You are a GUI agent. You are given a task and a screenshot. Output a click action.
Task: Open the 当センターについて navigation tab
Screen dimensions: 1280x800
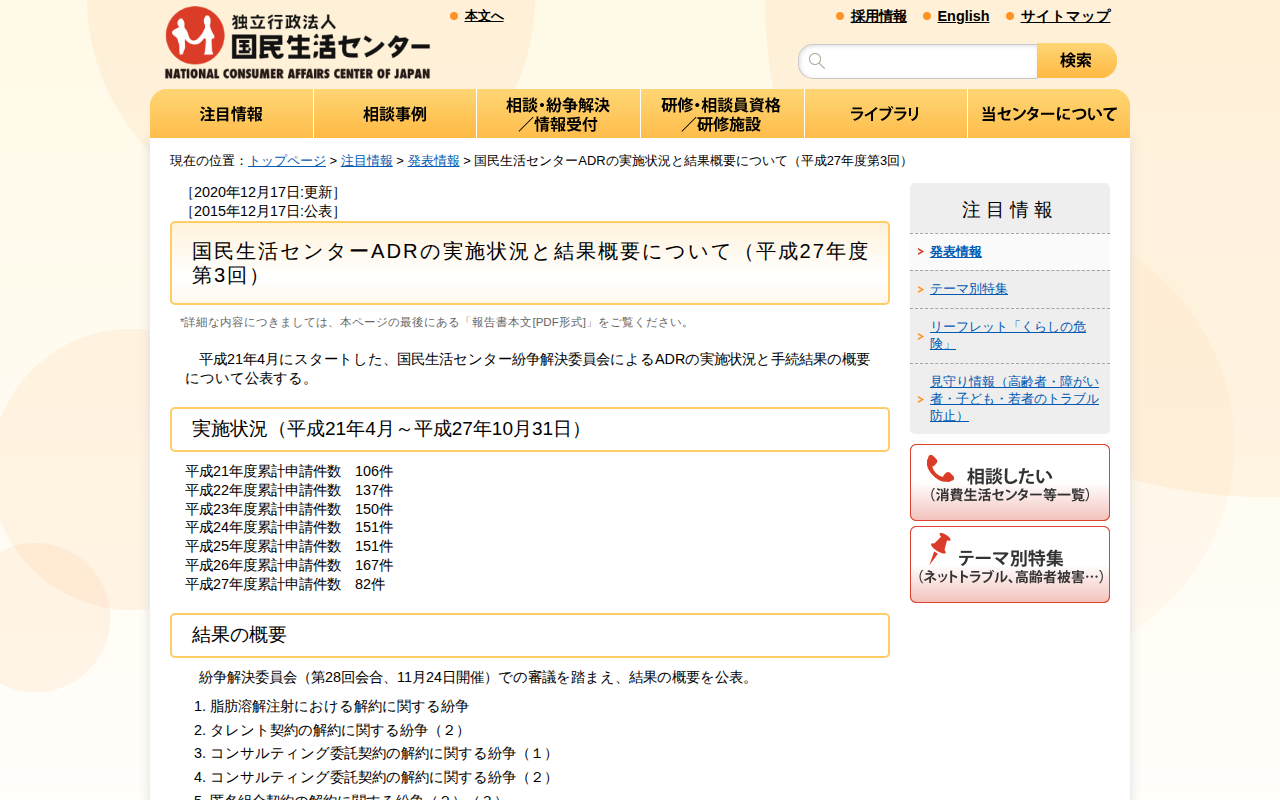(1049, 114)
